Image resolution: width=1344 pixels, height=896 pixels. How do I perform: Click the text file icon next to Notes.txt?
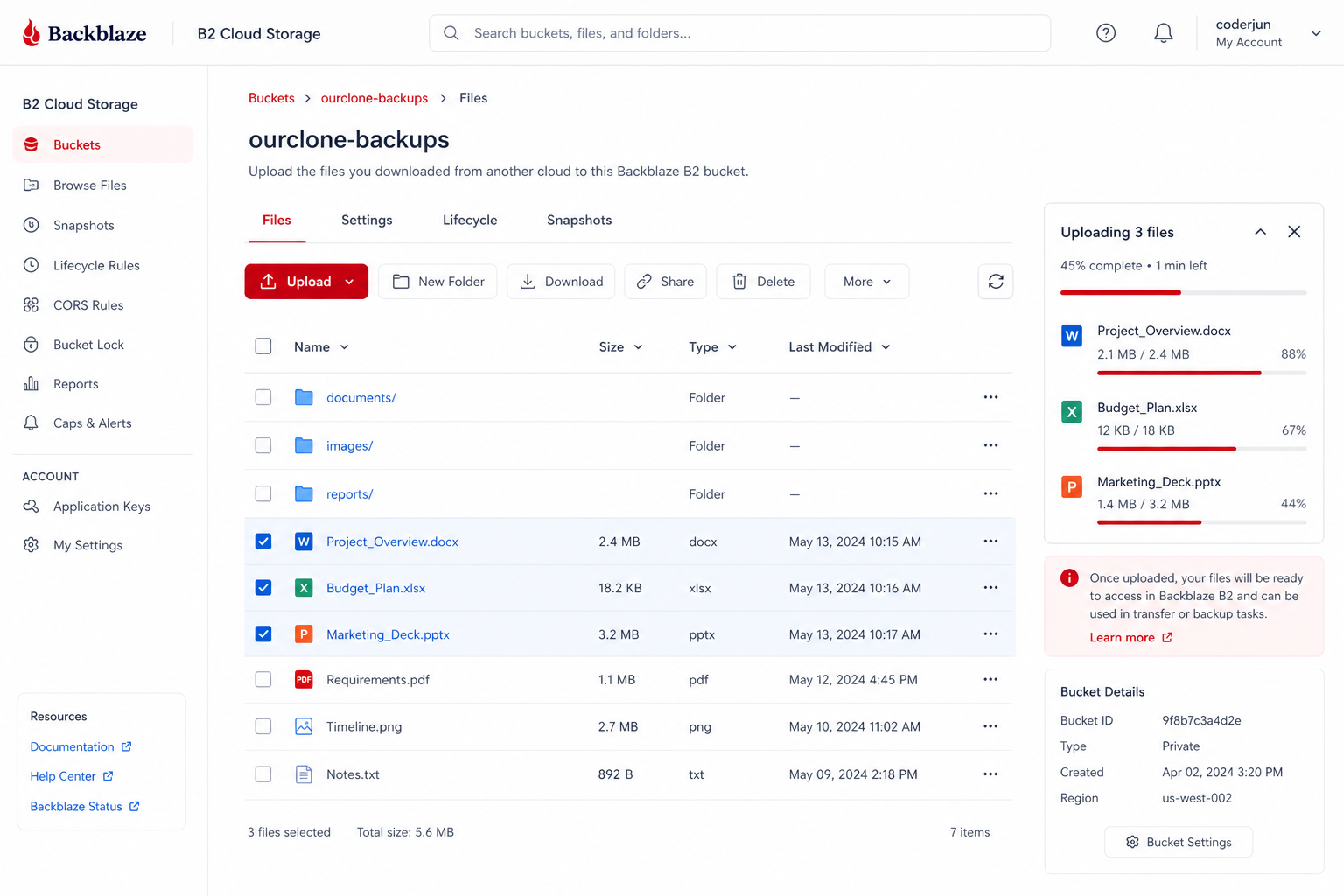click(304, 774)
